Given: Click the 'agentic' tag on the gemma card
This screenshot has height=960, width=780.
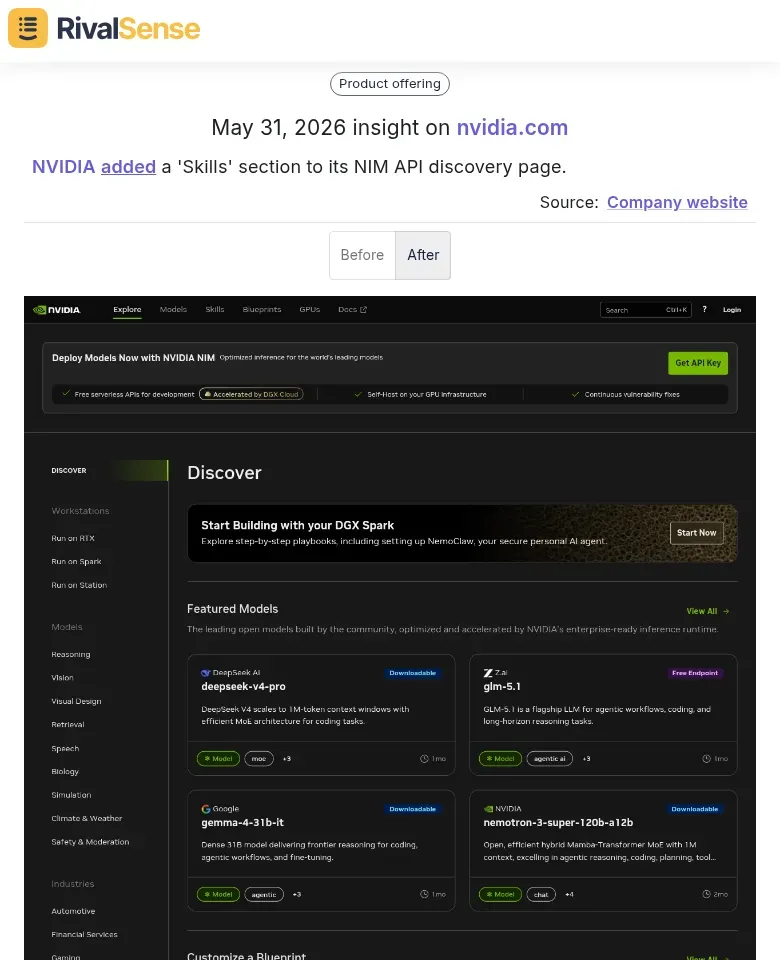Looking at the screenshot, I should (264, 894).
